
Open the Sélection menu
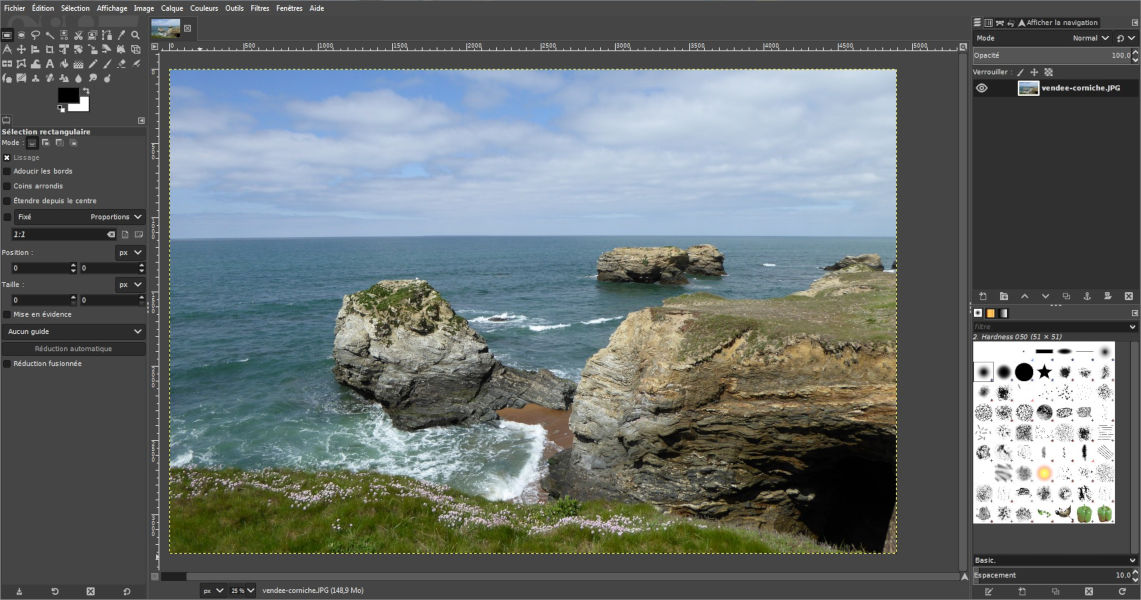point(75,8)
